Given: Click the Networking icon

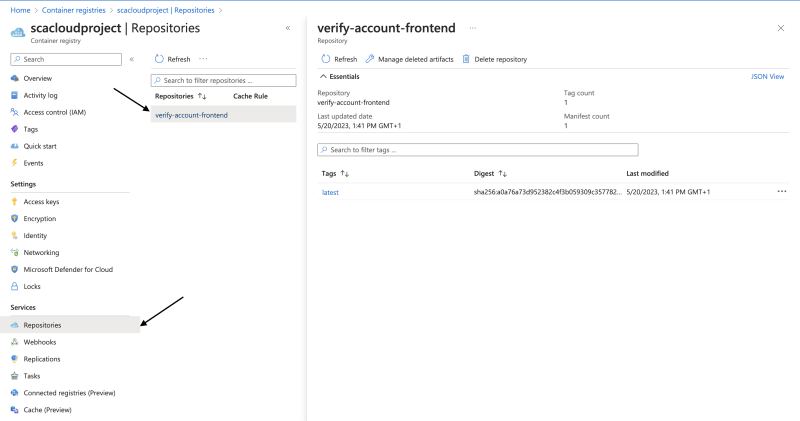Looking at the screenshot, I should pos(14,252).
